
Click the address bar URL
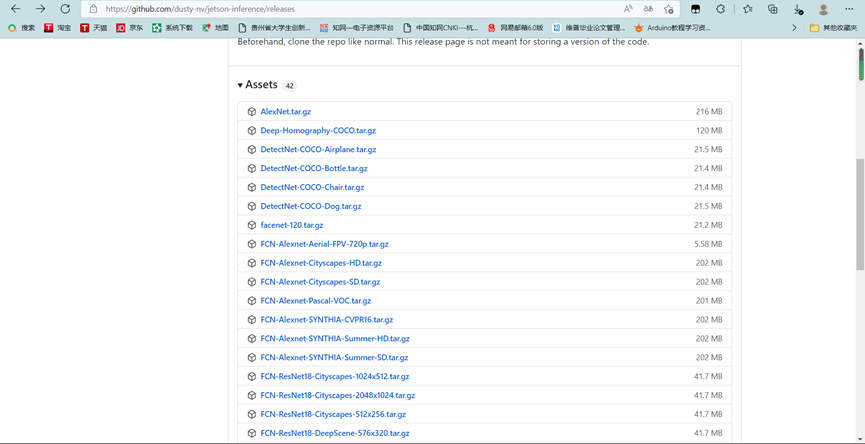point(200,9)
